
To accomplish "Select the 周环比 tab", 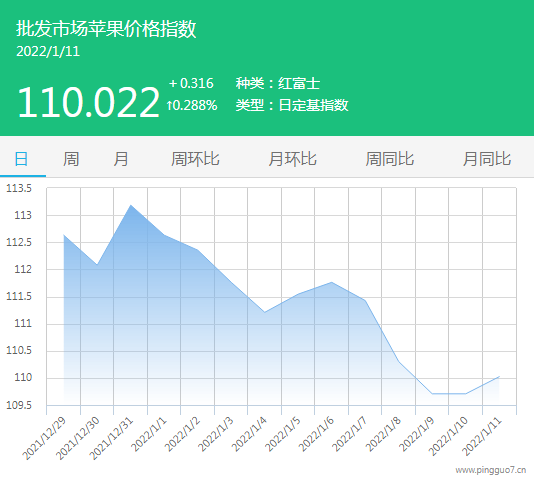I will click(195, 159).
